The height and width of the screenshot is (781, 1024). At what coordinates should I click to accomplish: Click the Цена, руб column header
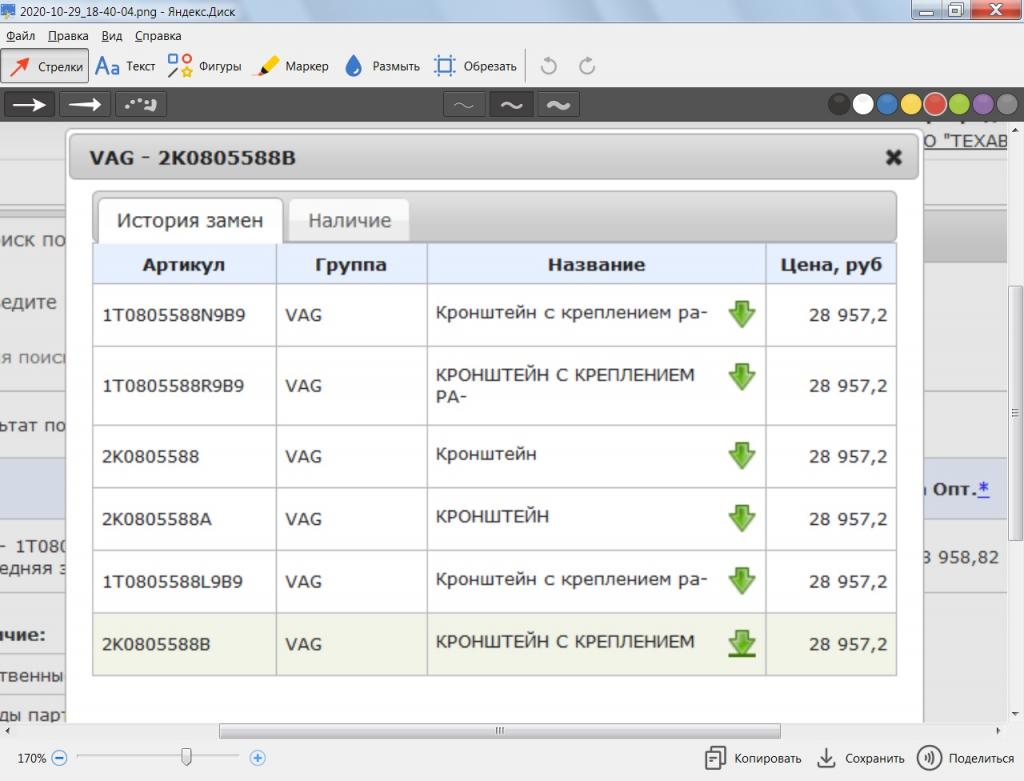tap(831, 264)
